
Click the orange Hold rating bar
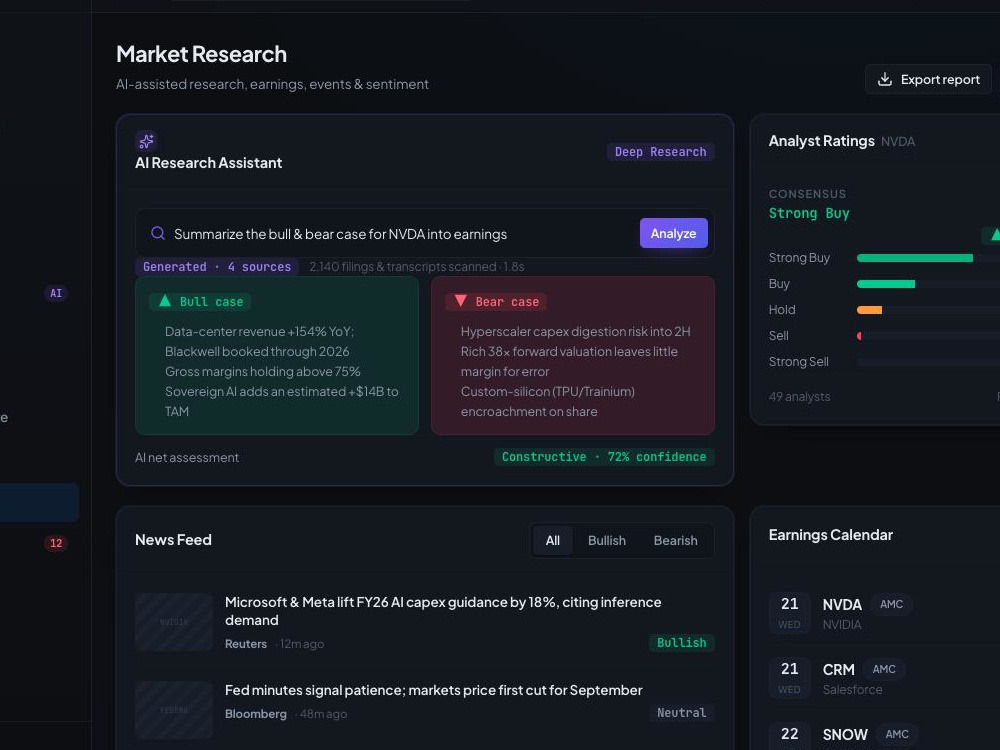(x=869, y=310)
